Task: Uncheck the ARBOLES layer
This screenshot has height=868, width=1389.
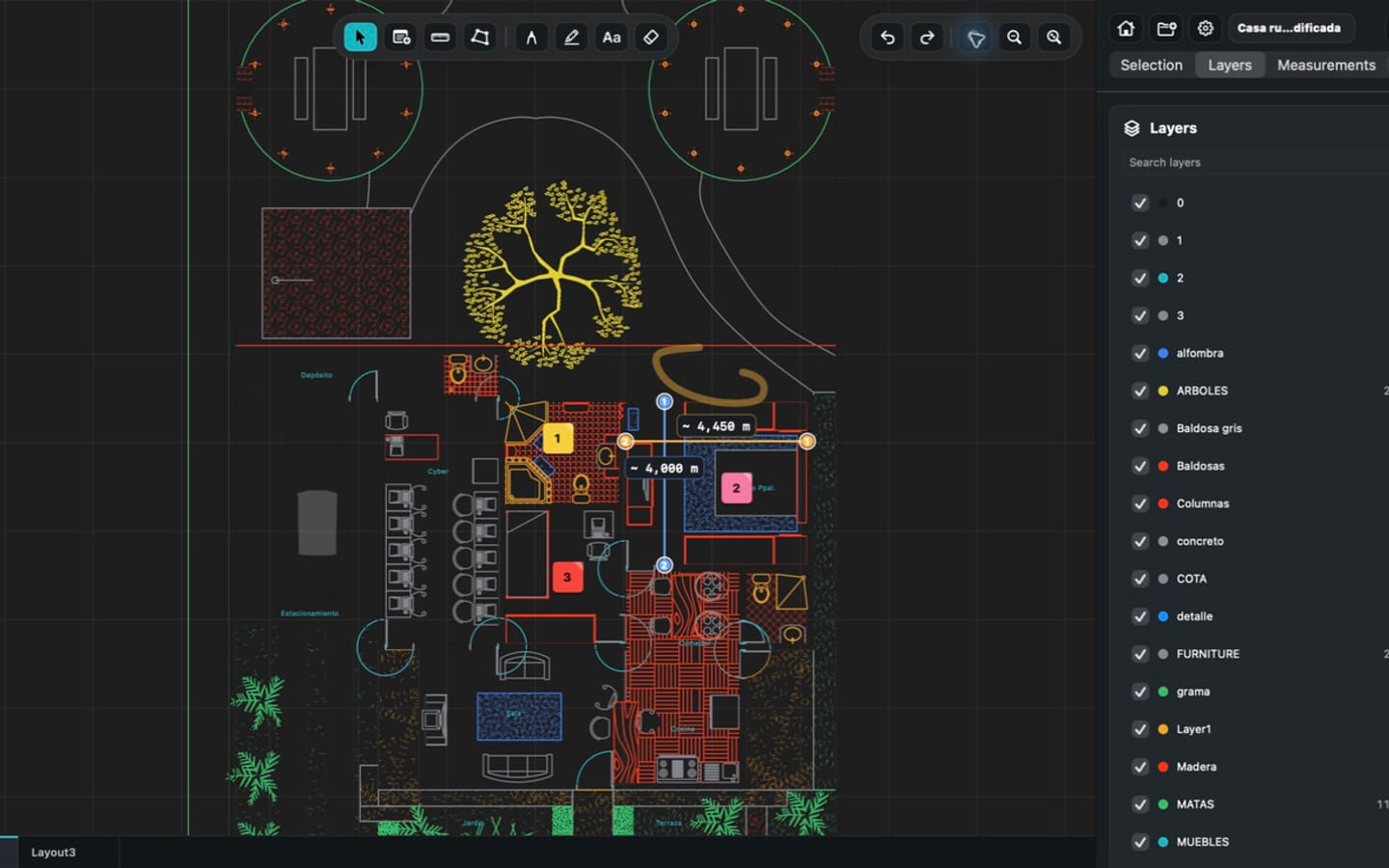Action: point(1140,391)
